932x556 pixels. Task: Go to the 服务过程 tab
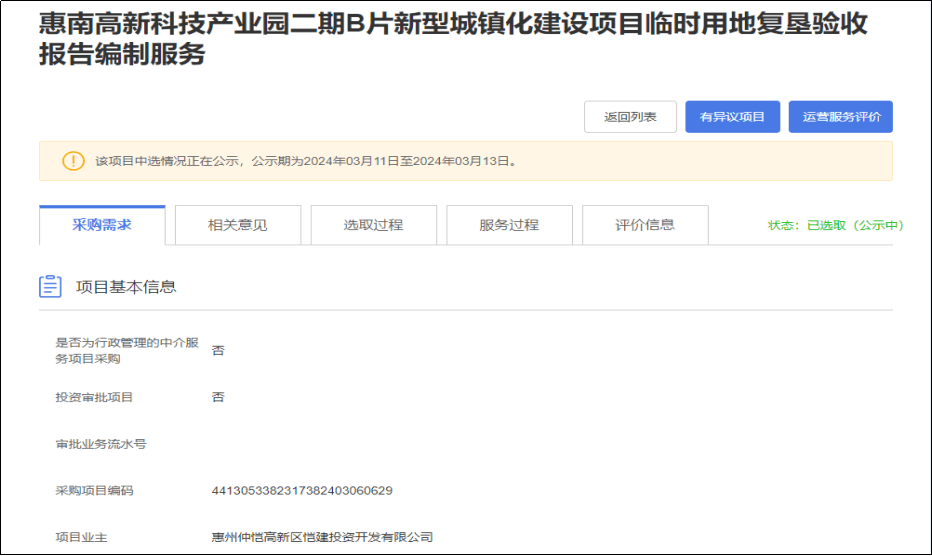[509, 225]
